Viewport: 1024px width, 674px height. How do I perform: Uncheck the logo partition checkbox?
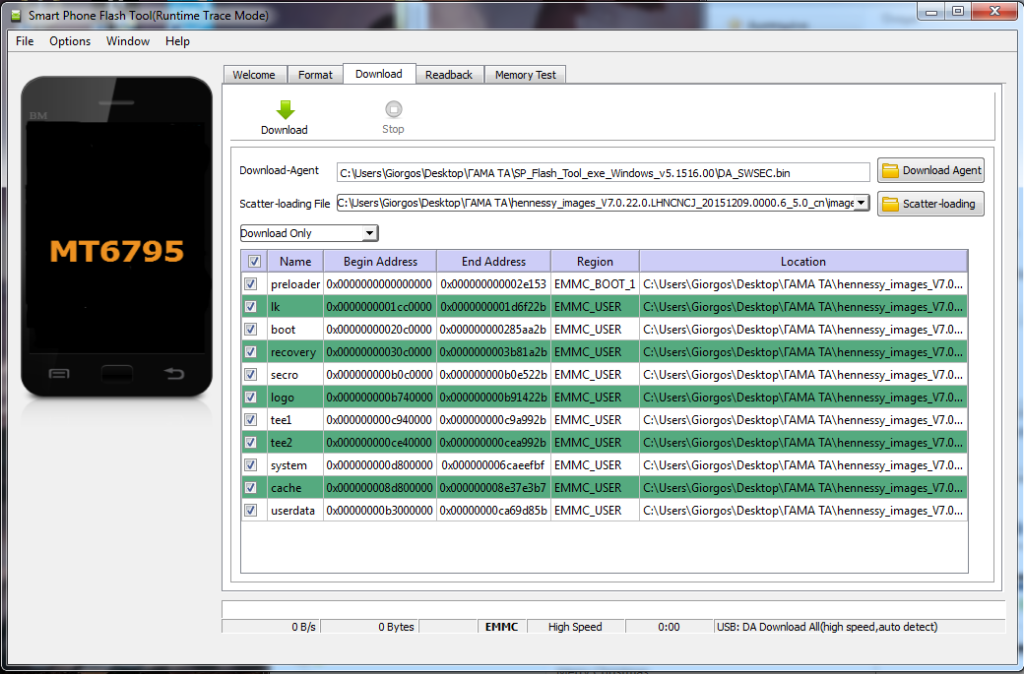point(251,397)
